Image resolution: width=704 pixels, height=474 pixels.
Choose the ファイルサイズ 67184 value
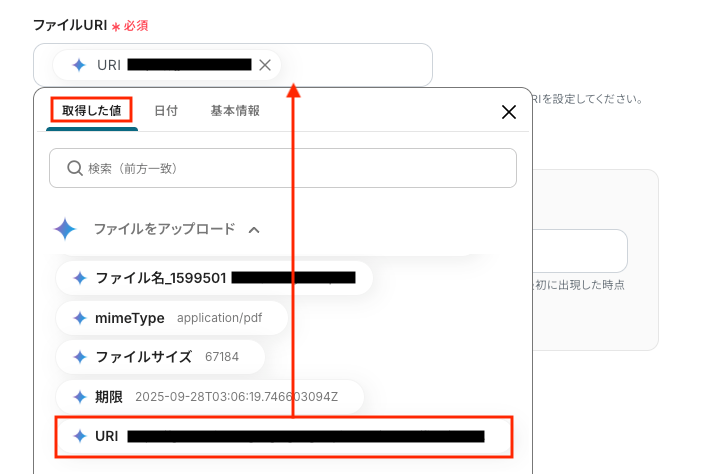coord(160,357)
